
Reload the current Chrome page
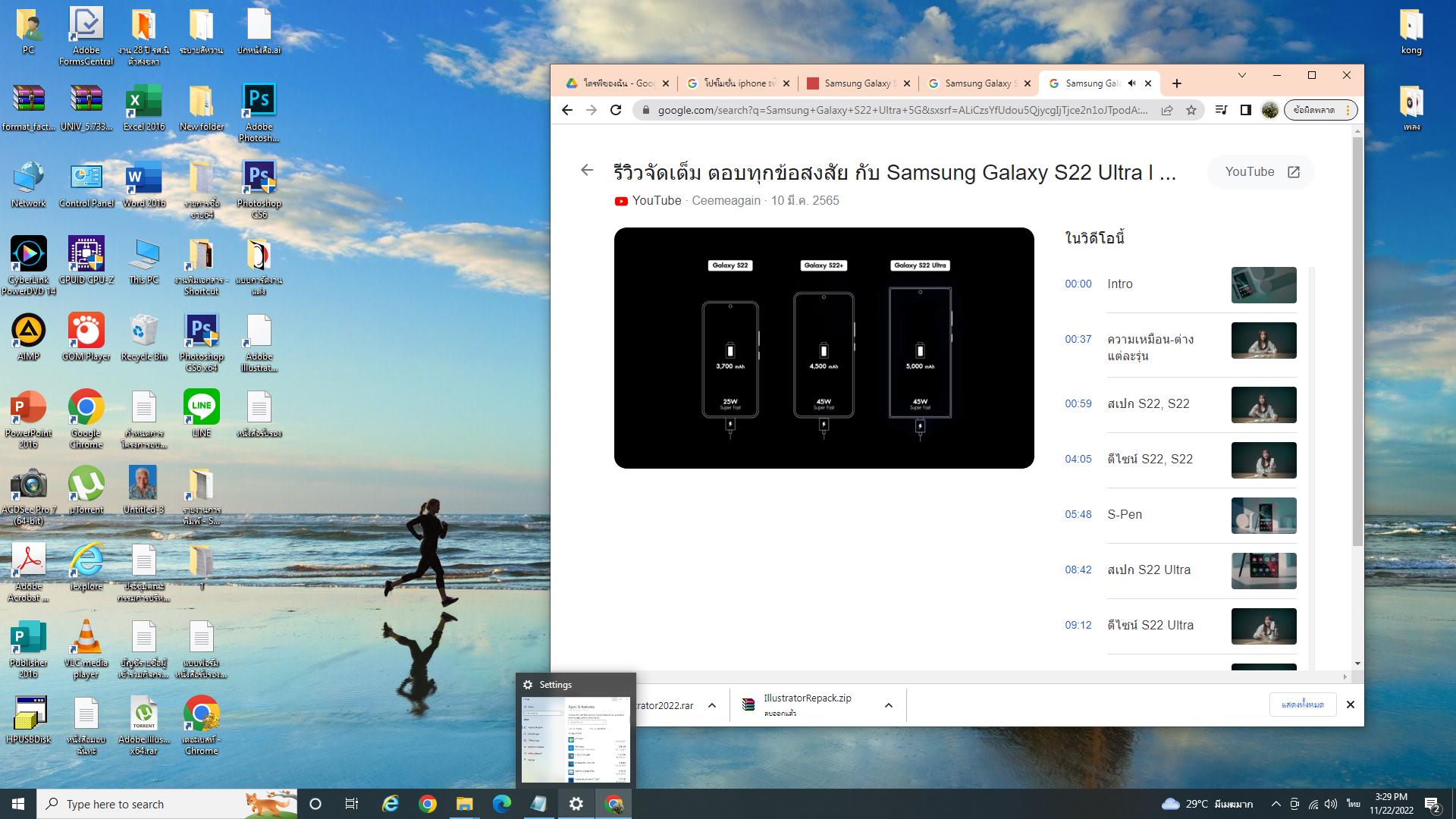coord(616,110)
